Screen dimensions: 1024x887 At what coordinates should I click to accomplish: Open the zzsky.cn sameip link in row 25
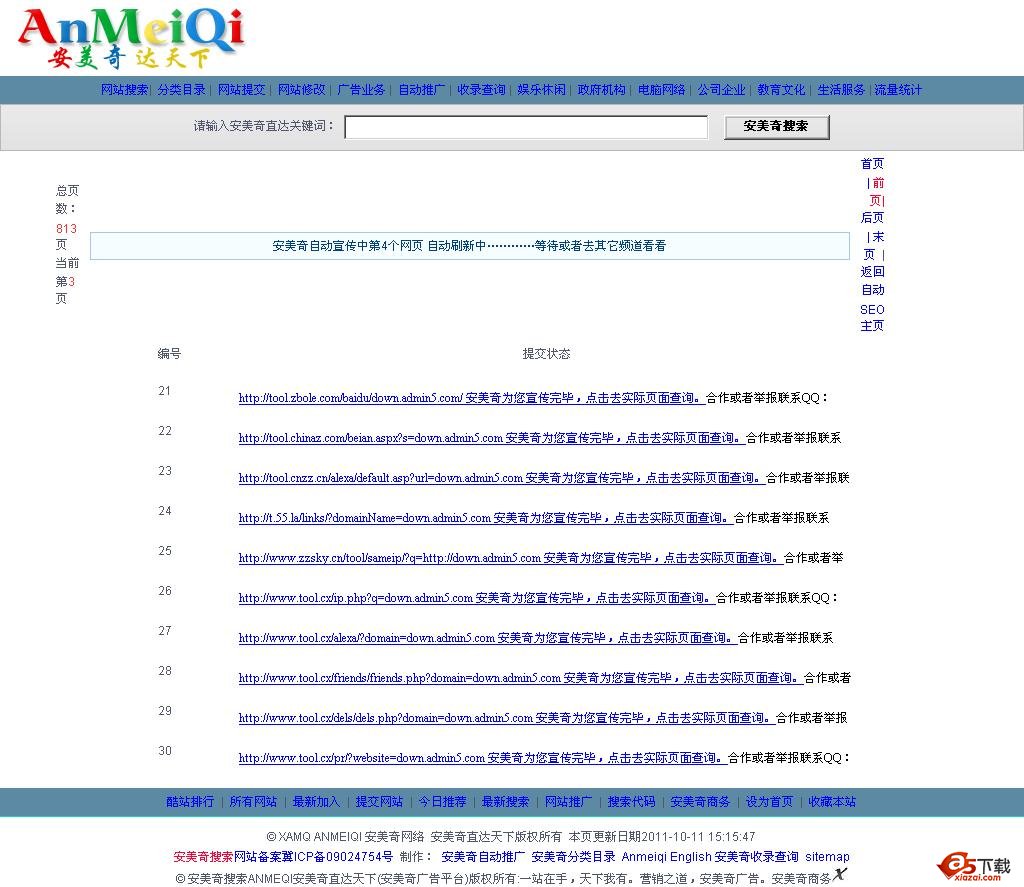pyautogui.click(x=510, y=558)
